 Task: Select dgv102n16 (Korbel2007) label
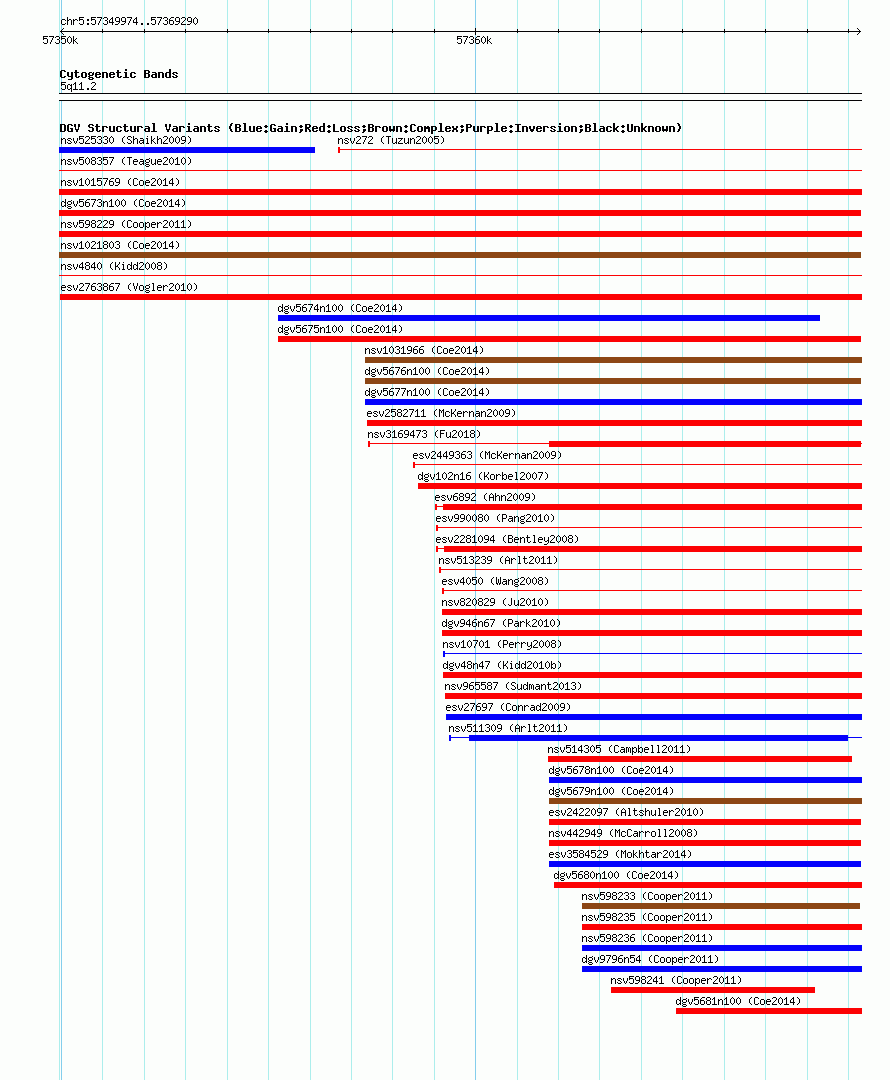coord(483,477)
